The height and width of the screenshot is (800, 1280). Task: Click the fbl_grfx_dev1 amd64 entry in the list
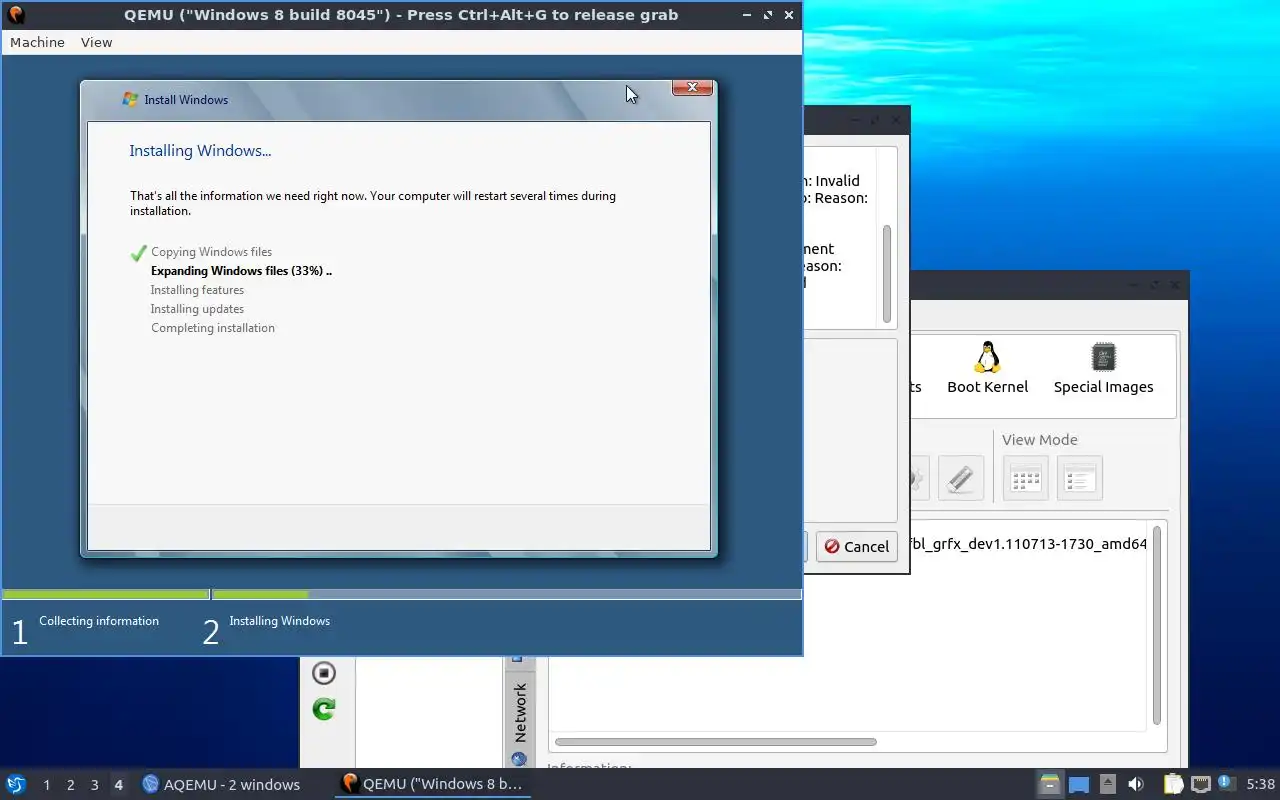(1030, 544)
